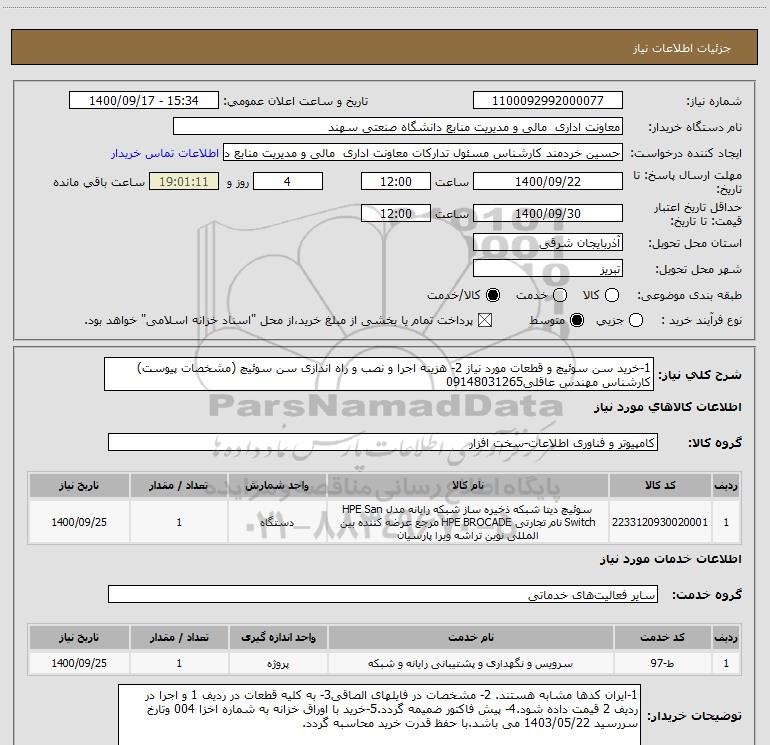Viewport: 770px width, 745px height.
Task: Click the نام کالا column header
Action: 468,485
